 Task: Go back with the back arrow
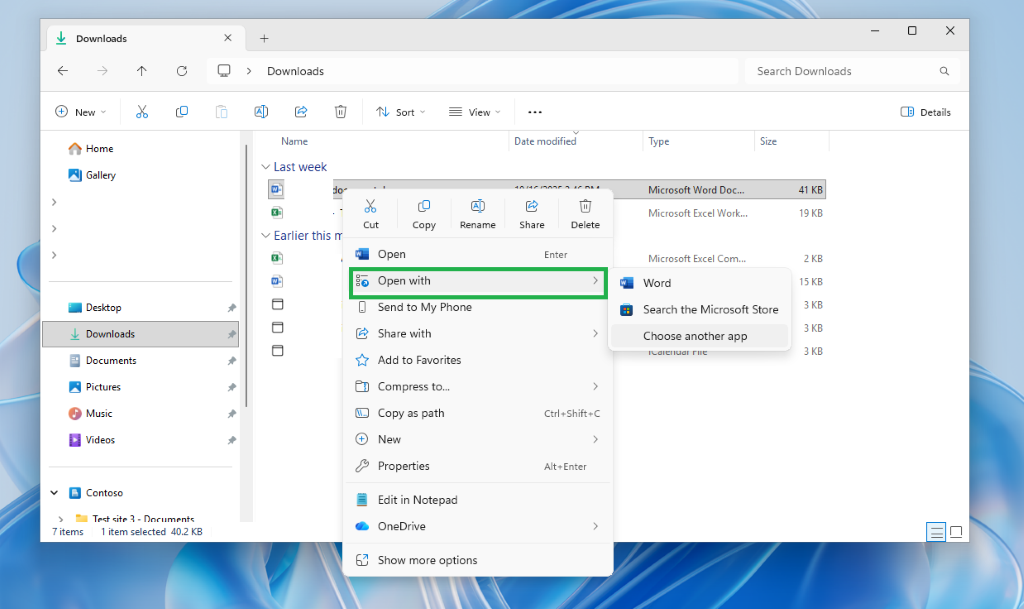pos(63,71)
